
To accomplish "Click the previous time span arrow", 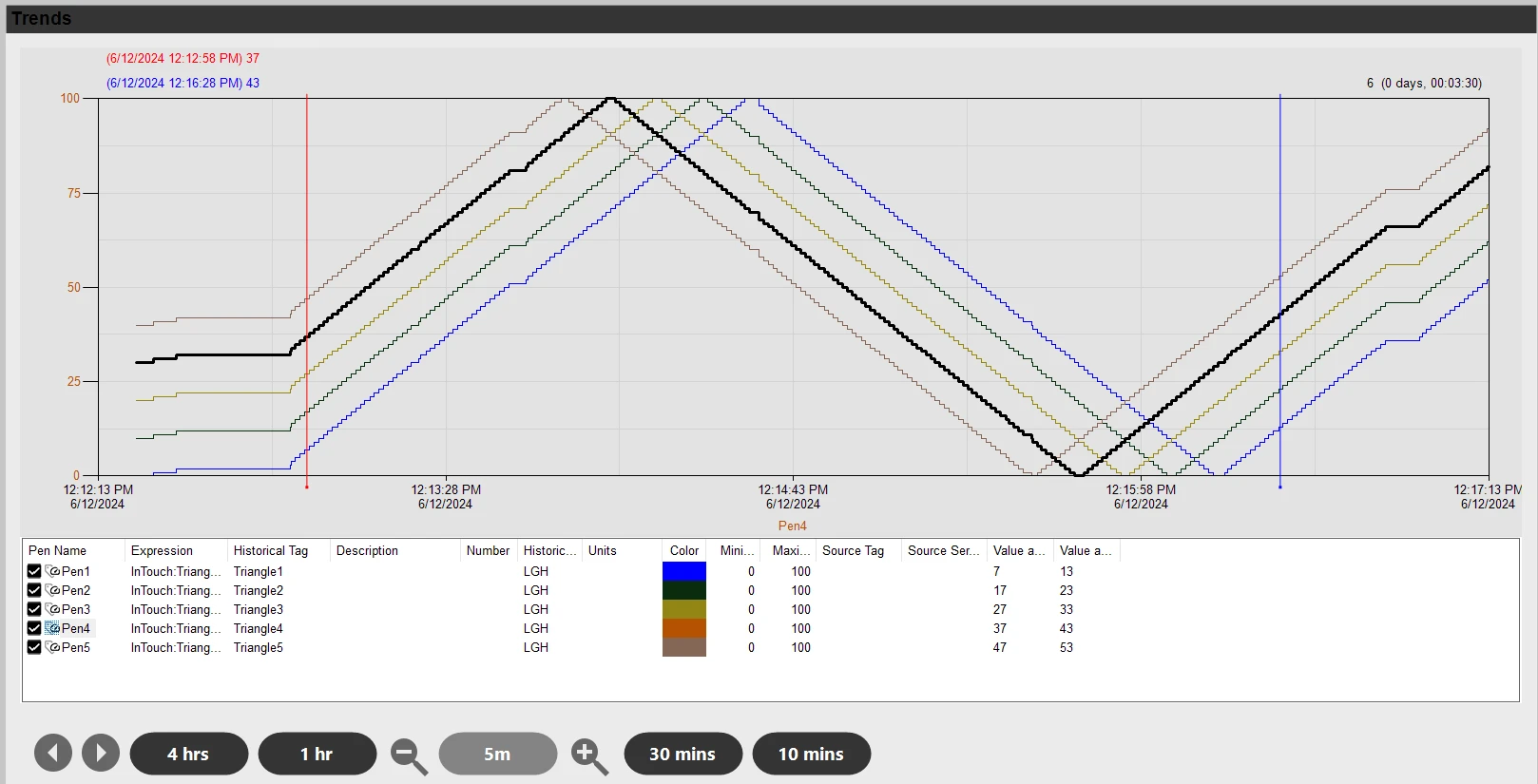I will (x=53, y=754).
